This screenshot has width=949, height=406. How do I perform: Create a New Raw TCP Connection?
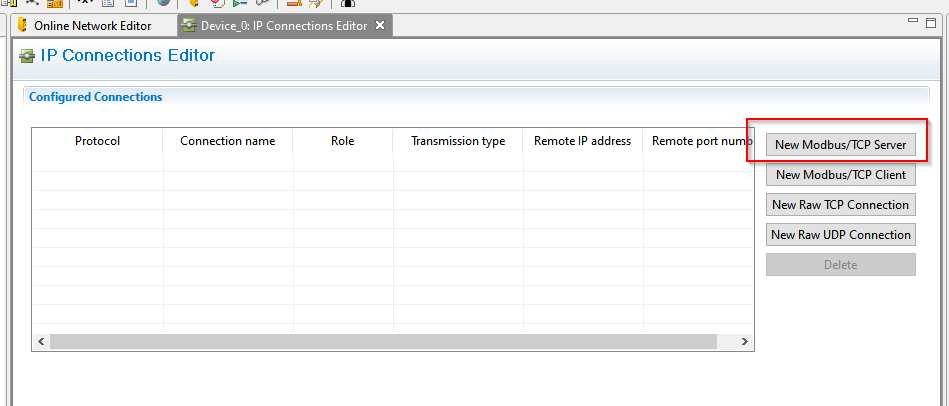pyautogui.click(x=841, y=205)
